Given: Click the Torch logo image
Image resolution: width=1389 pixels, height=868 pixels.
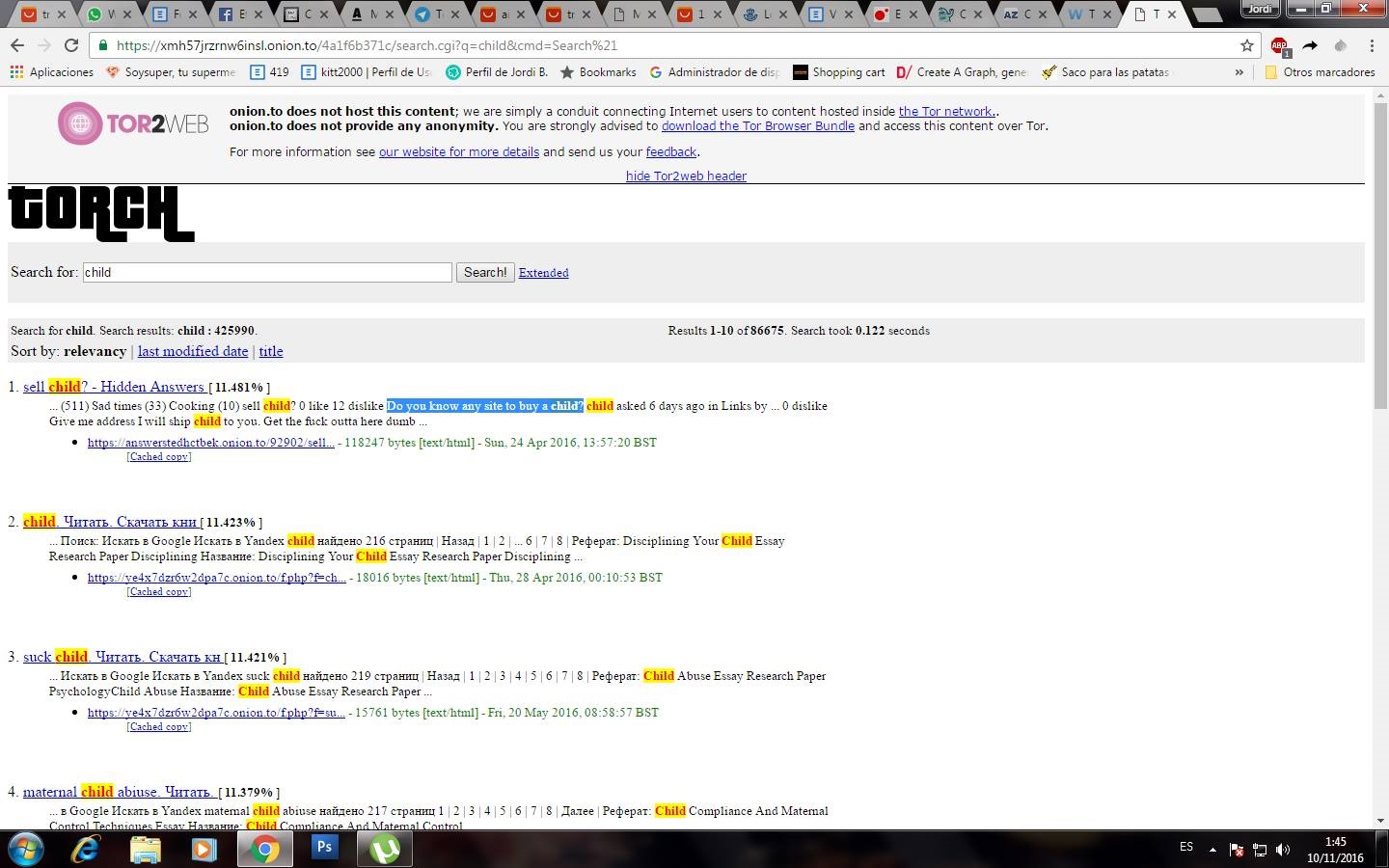Looking at the screenshot, I should pyautogui.click(x=101, y=213).
